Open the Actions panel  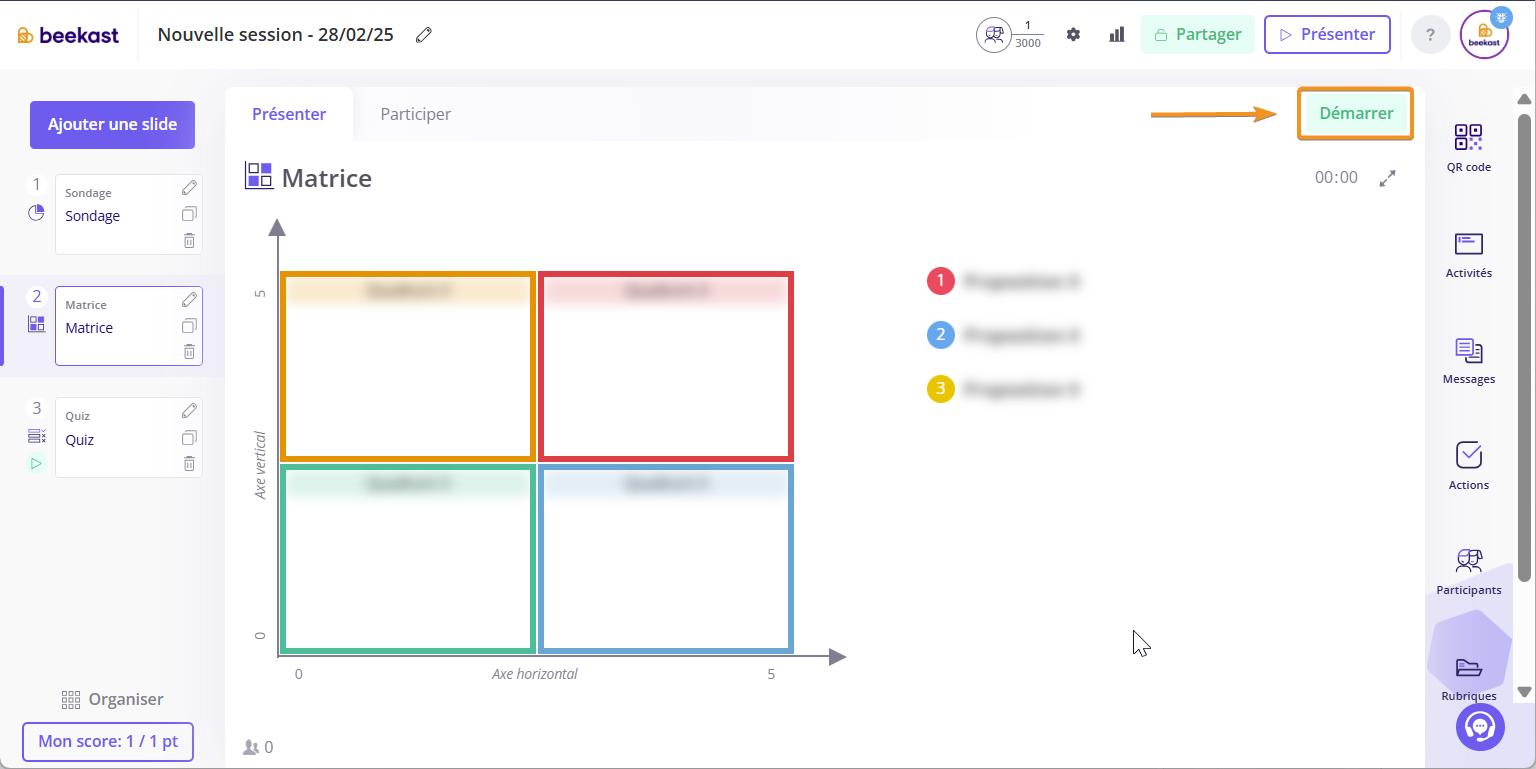1468,466
